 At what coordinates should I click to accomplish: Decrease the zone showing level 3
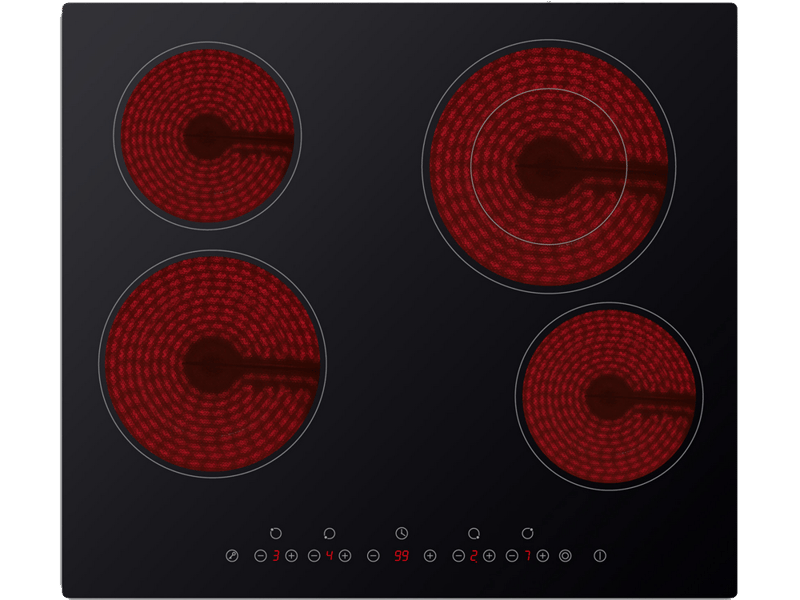[260, 556]
